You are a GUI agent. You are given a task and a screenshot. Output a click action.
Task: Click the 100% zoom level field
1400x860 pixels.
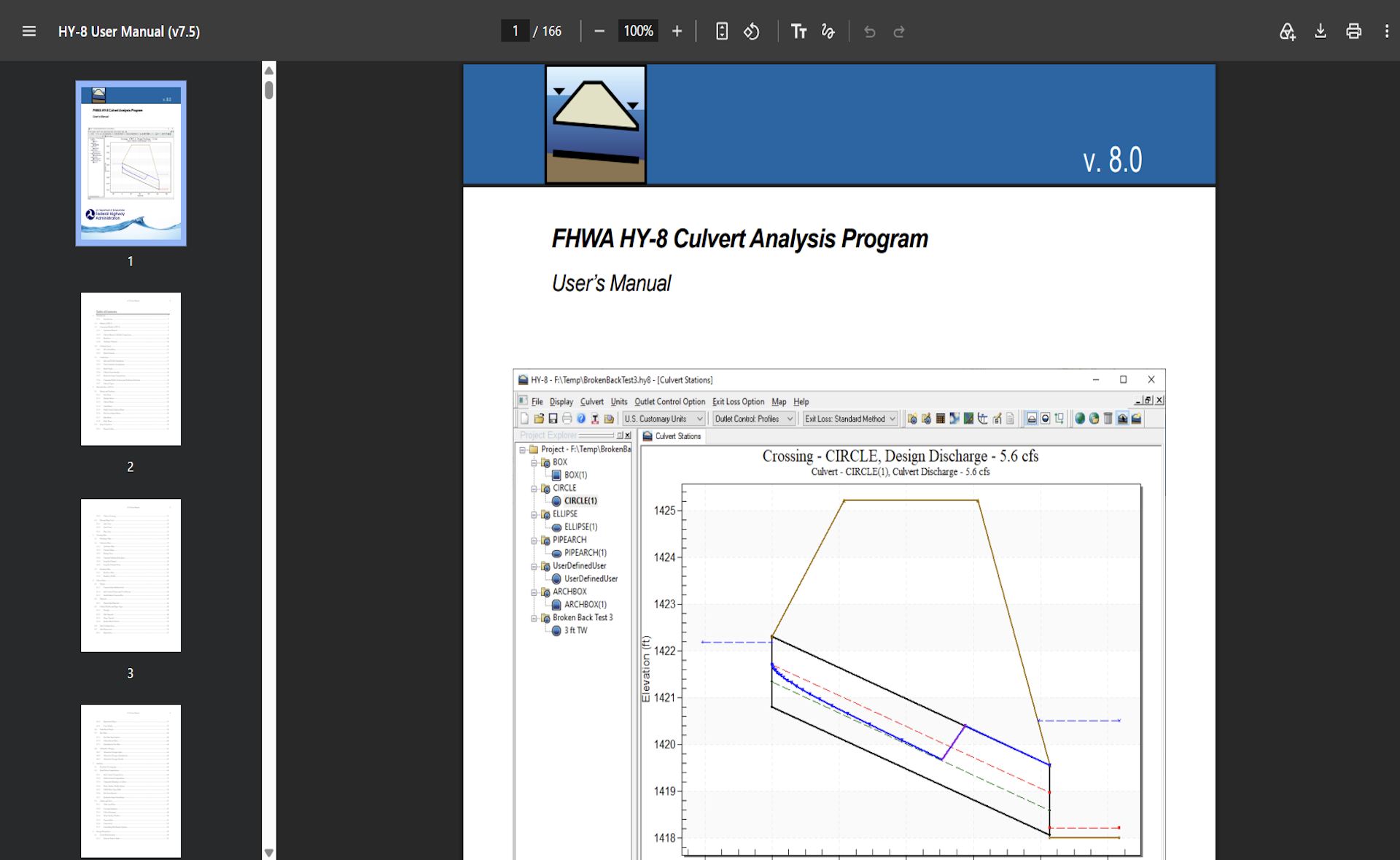click(x=638, y=31)
